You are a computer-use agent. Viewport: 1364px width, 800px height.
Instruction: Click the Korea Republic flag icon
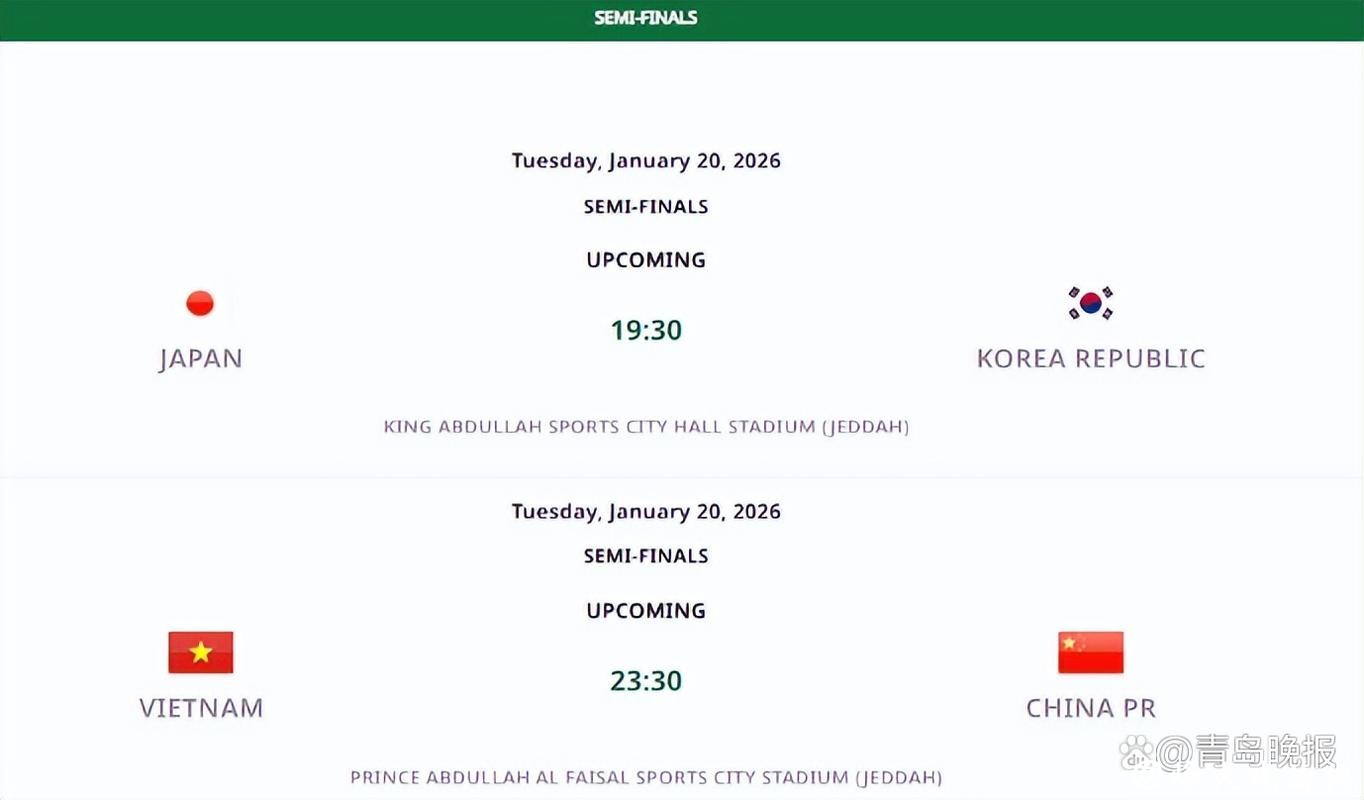[1090, 303]
